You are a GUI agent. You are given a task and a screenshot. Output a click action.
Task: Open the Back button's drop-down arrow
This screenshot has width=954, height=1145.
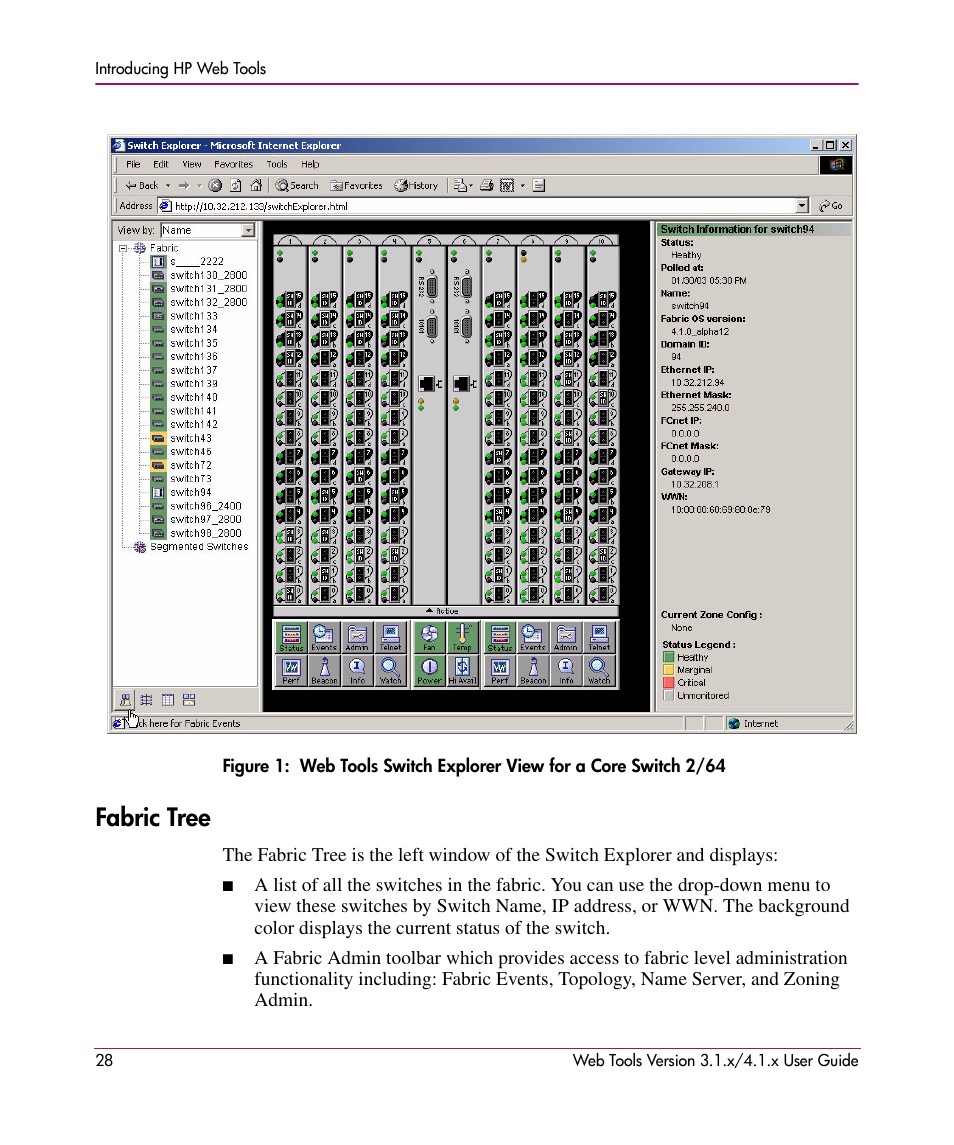pos(168,185)
